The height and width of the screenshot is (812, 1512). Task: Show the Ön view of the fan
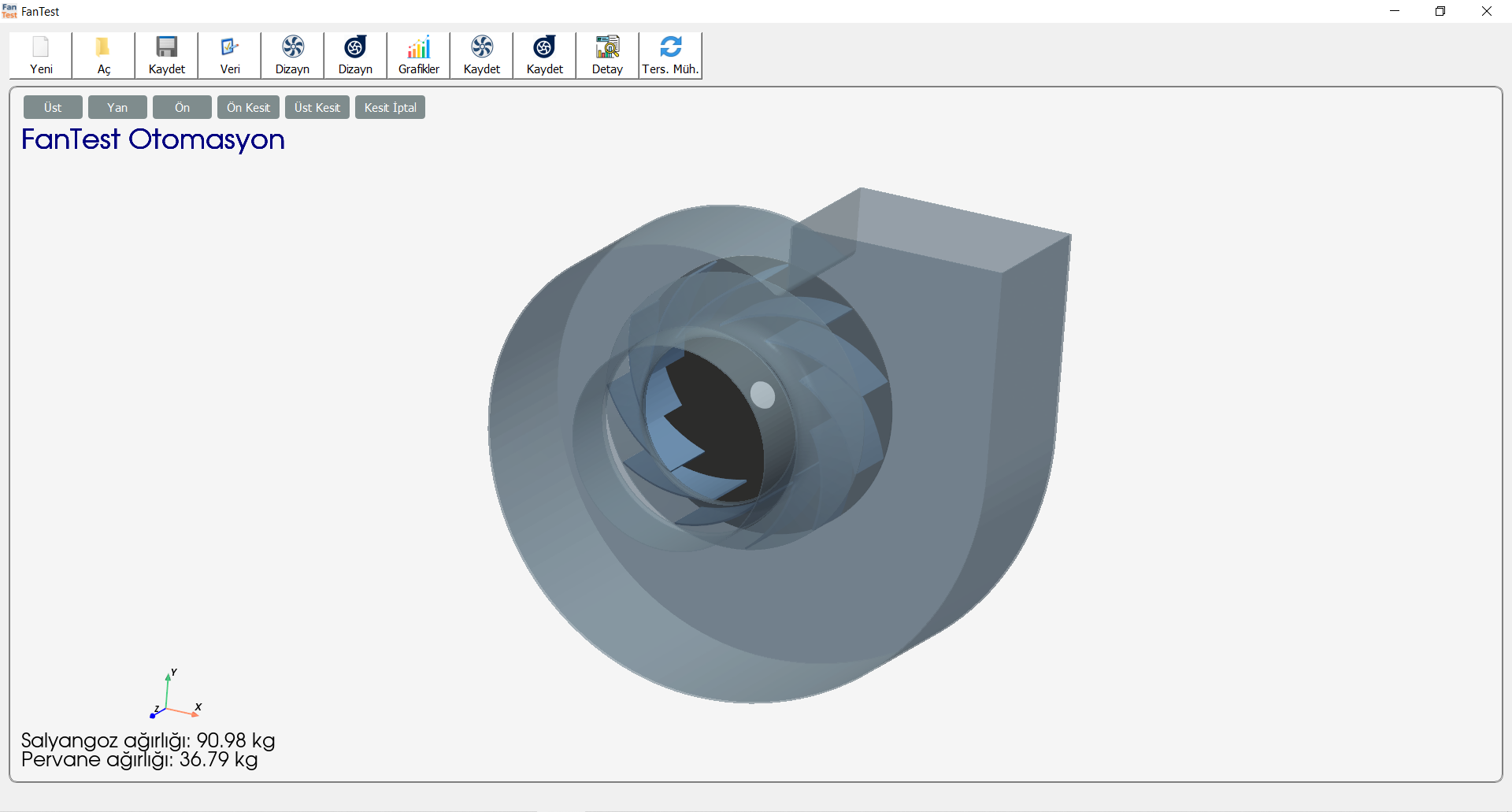coord(181,107)
